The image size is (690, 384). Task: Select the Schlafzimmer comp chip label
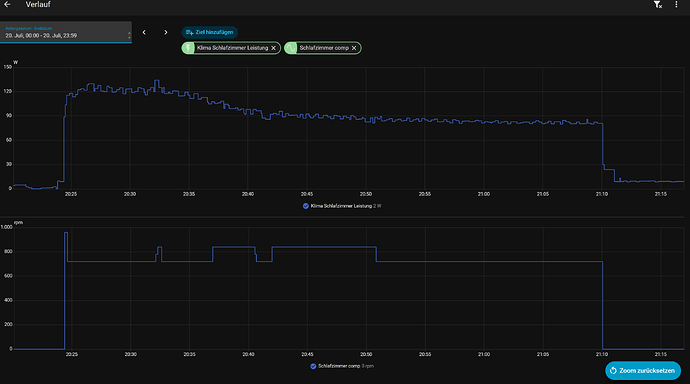click(x=324, y=48)
